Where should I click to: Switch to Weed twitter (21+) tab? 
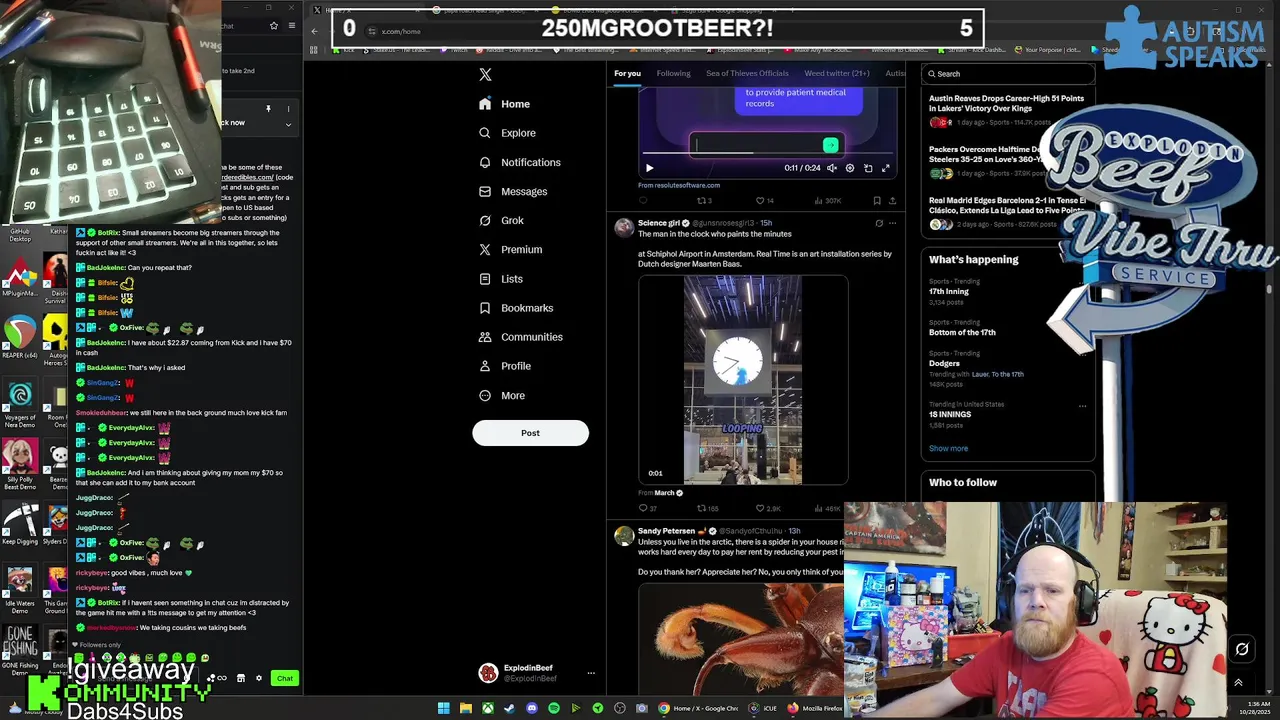pos(836,73)
